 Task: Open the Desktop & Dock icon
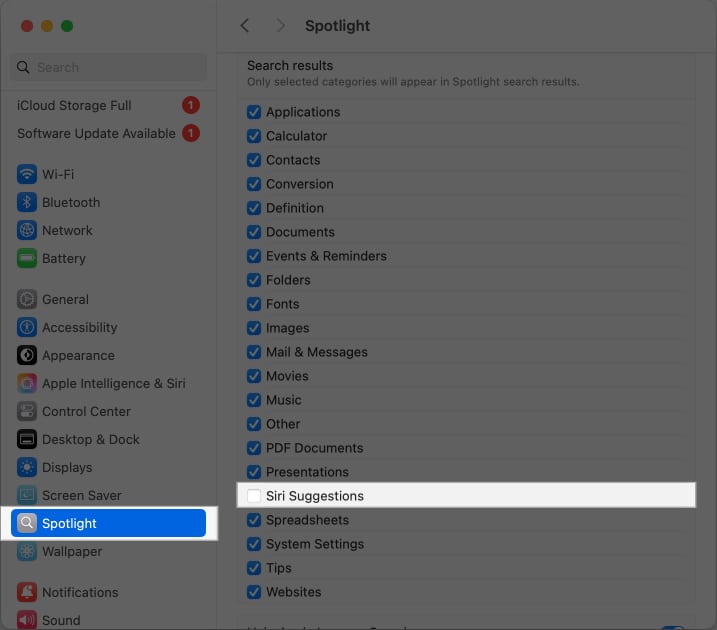(x=27, y=439)
